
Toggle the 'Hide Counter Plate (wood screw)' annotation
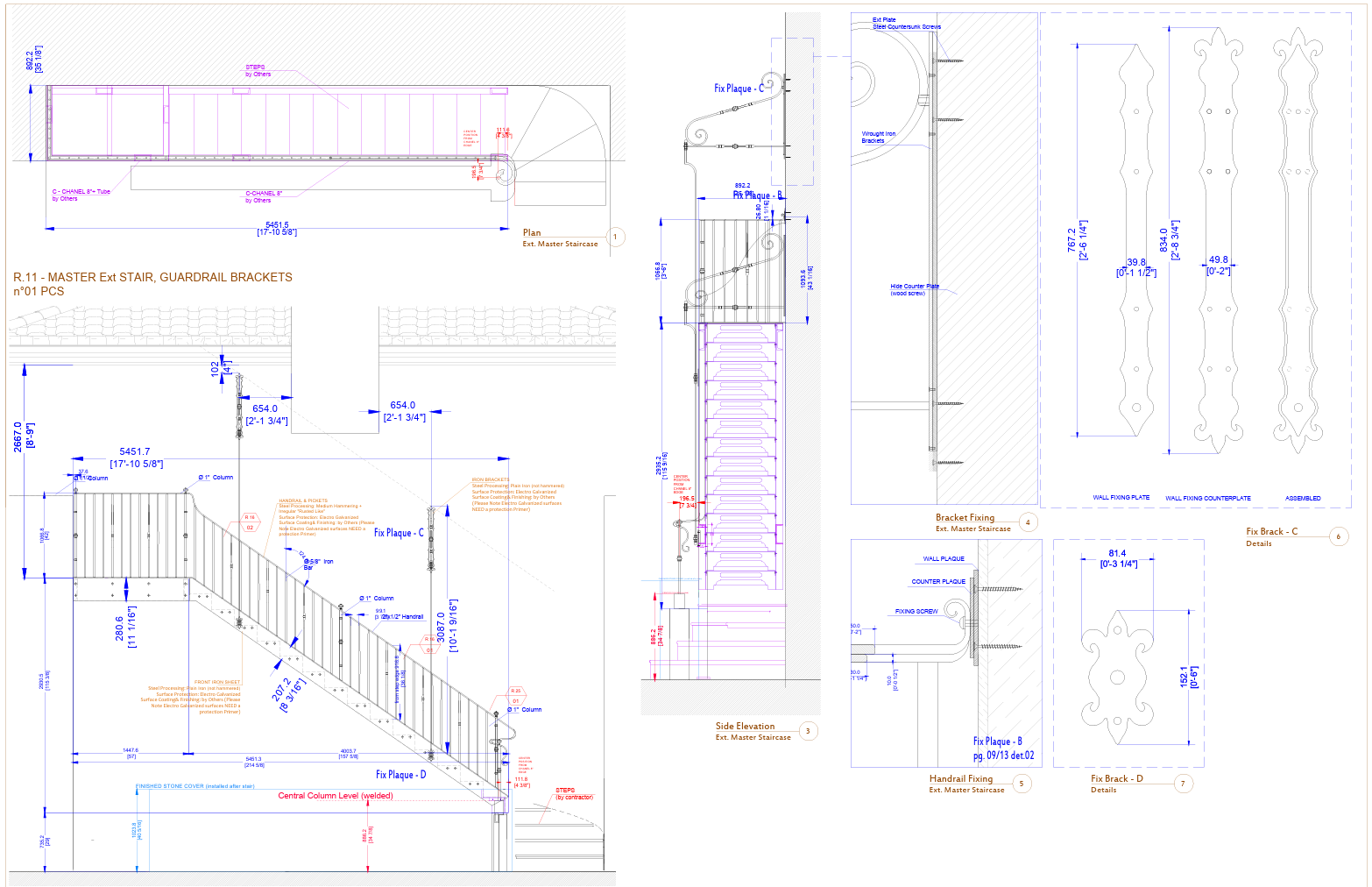(914, 289)
